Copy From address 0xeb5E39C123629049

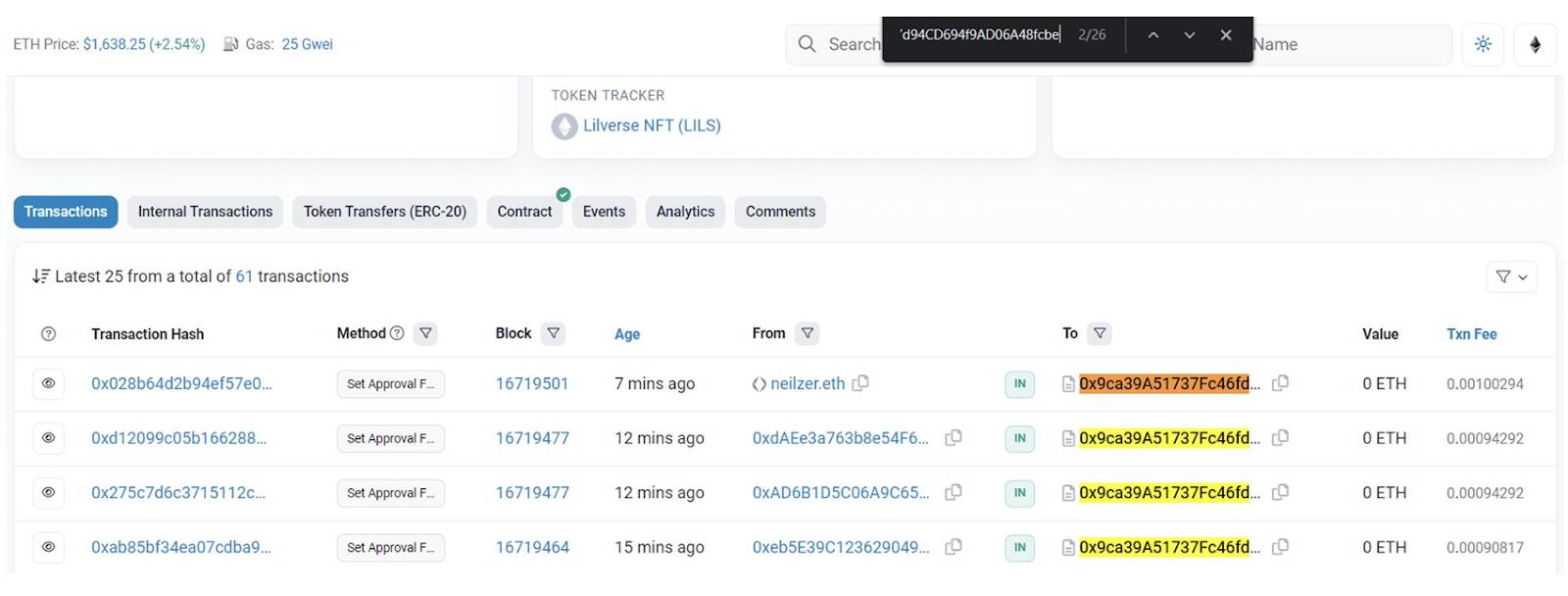click(x=953, y=547)
